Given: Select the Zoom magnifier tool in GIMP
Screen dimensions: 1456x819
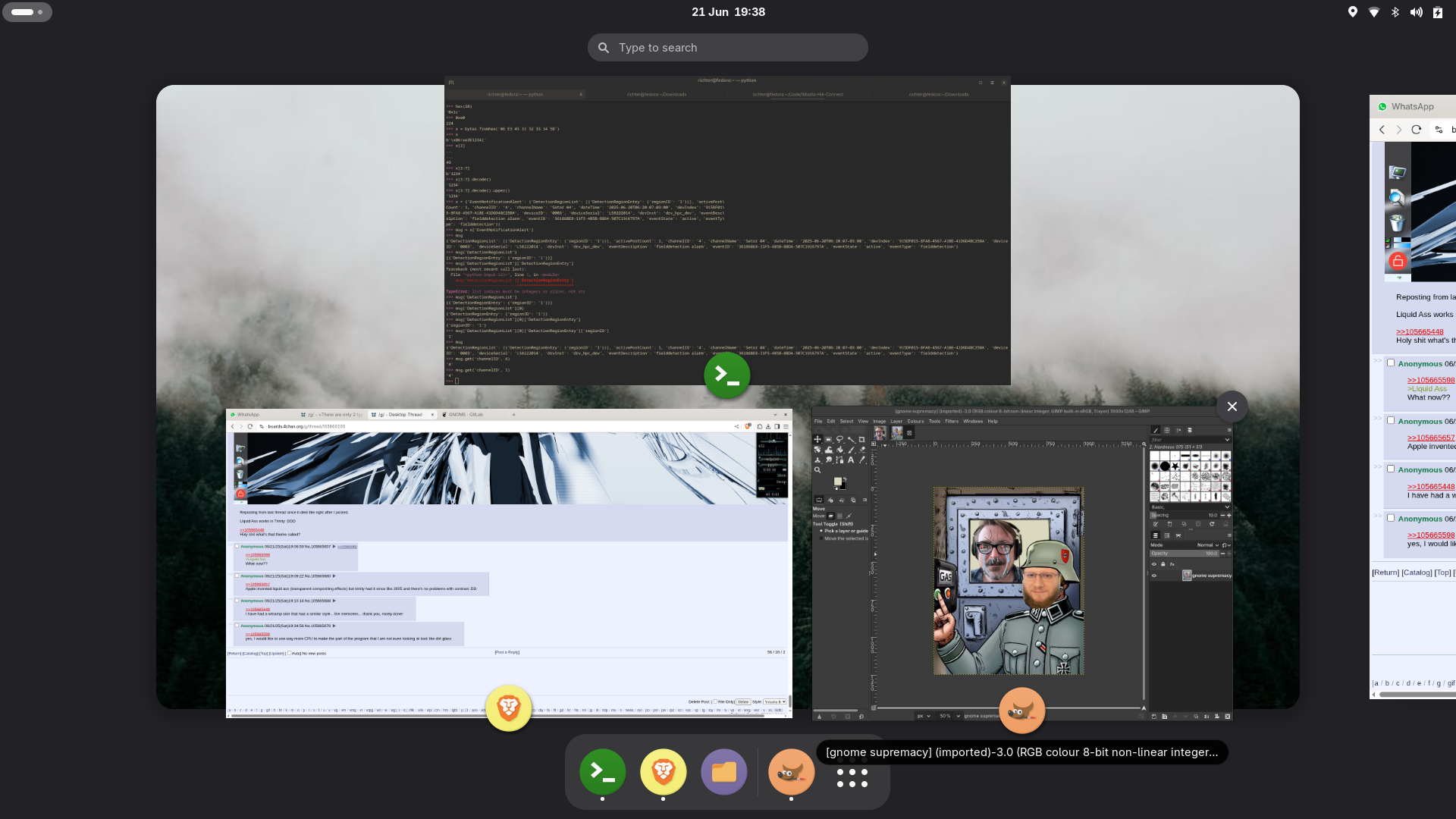Looking at the screenshot, I should point(817,470).
